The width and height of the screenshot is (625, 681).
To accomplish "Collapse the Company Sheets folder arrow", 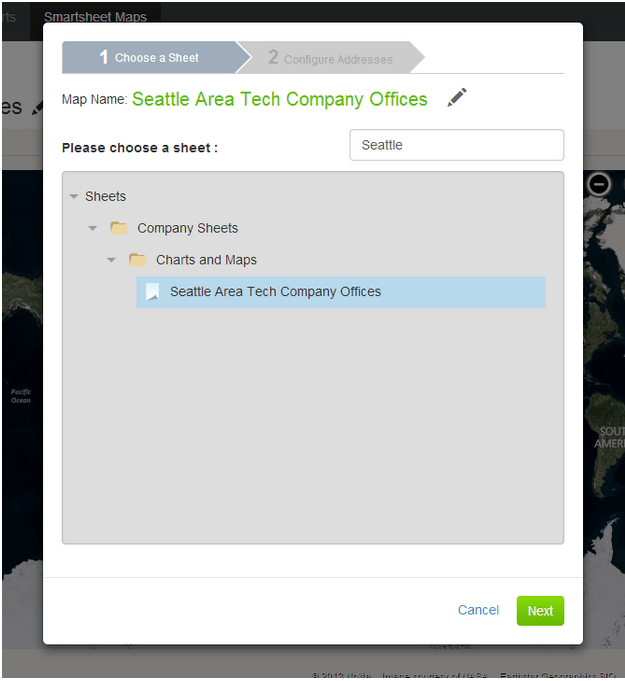I will point(93,228).
